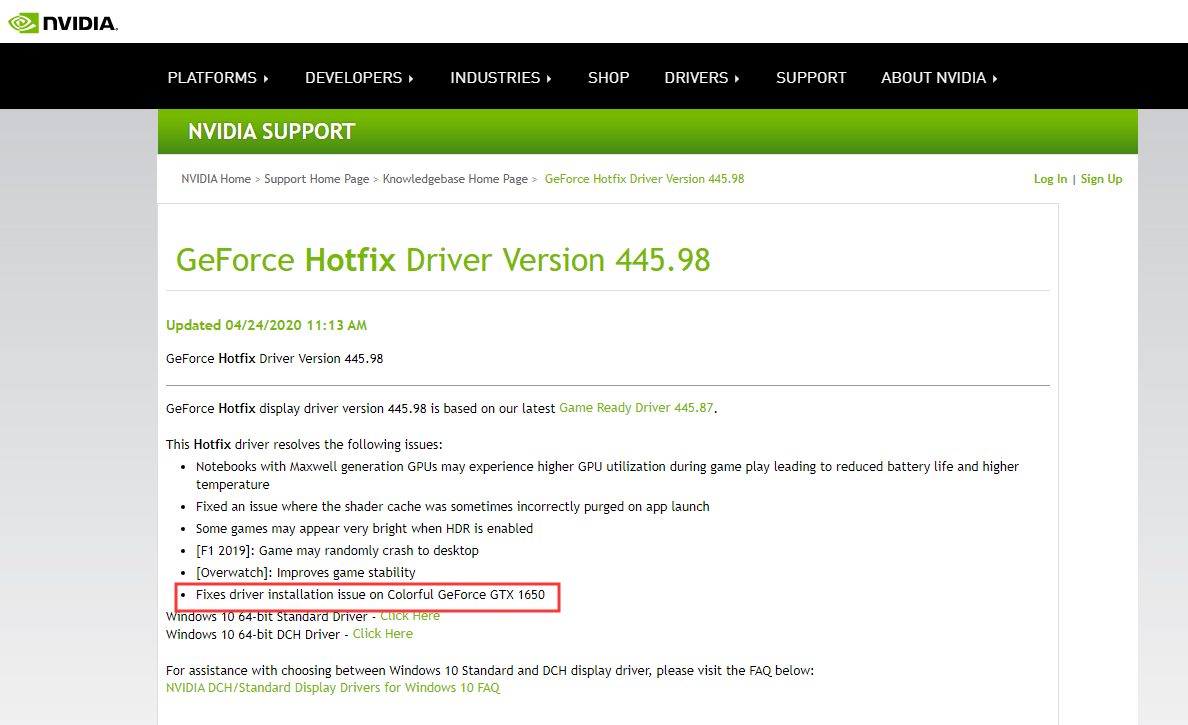This screenshot has width=1188, height=725.
Task: Click the Overwatch game stability bullet text
Action: click(306, 572)
